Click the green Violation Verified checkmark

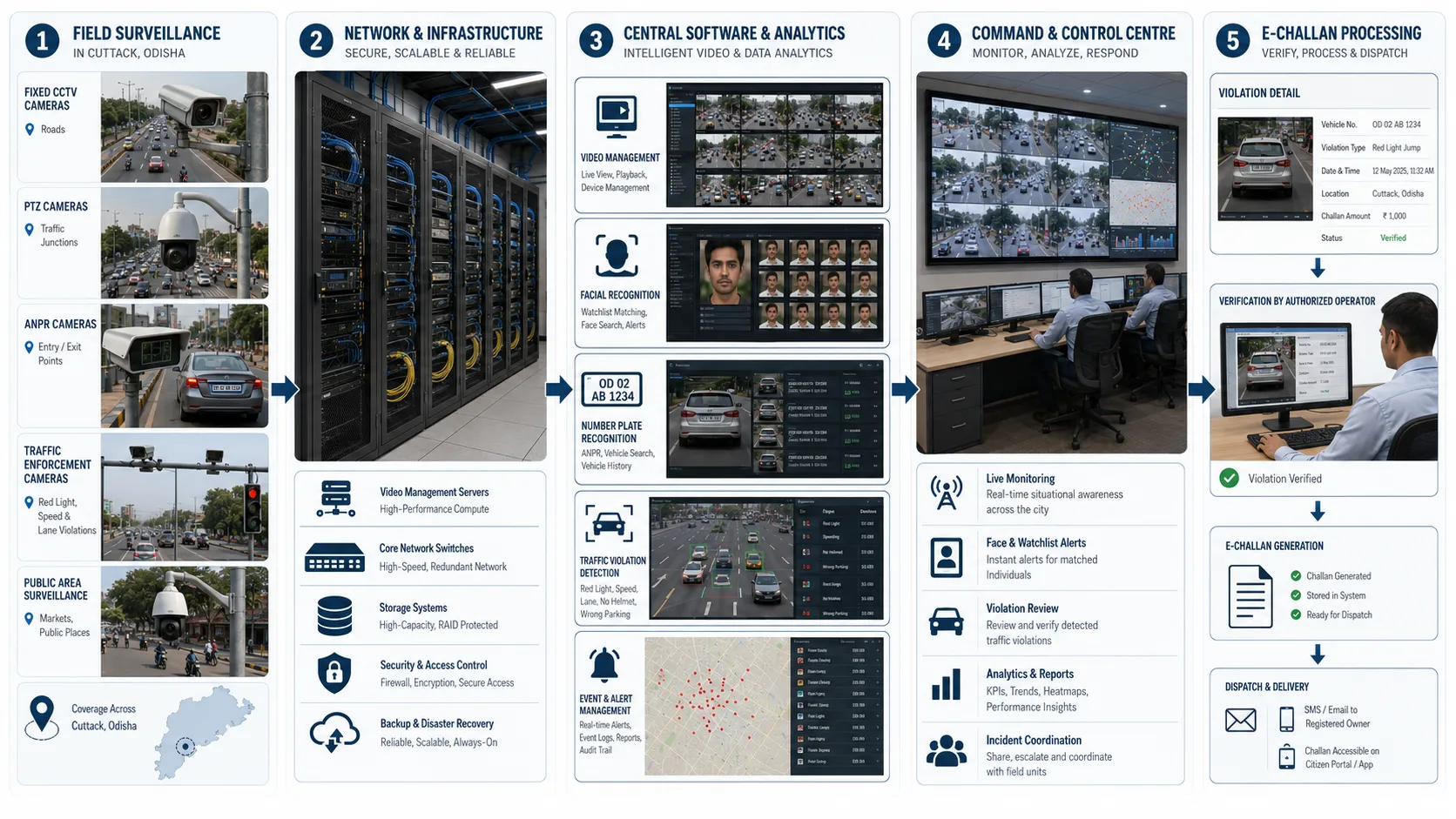click(1230, 478)
